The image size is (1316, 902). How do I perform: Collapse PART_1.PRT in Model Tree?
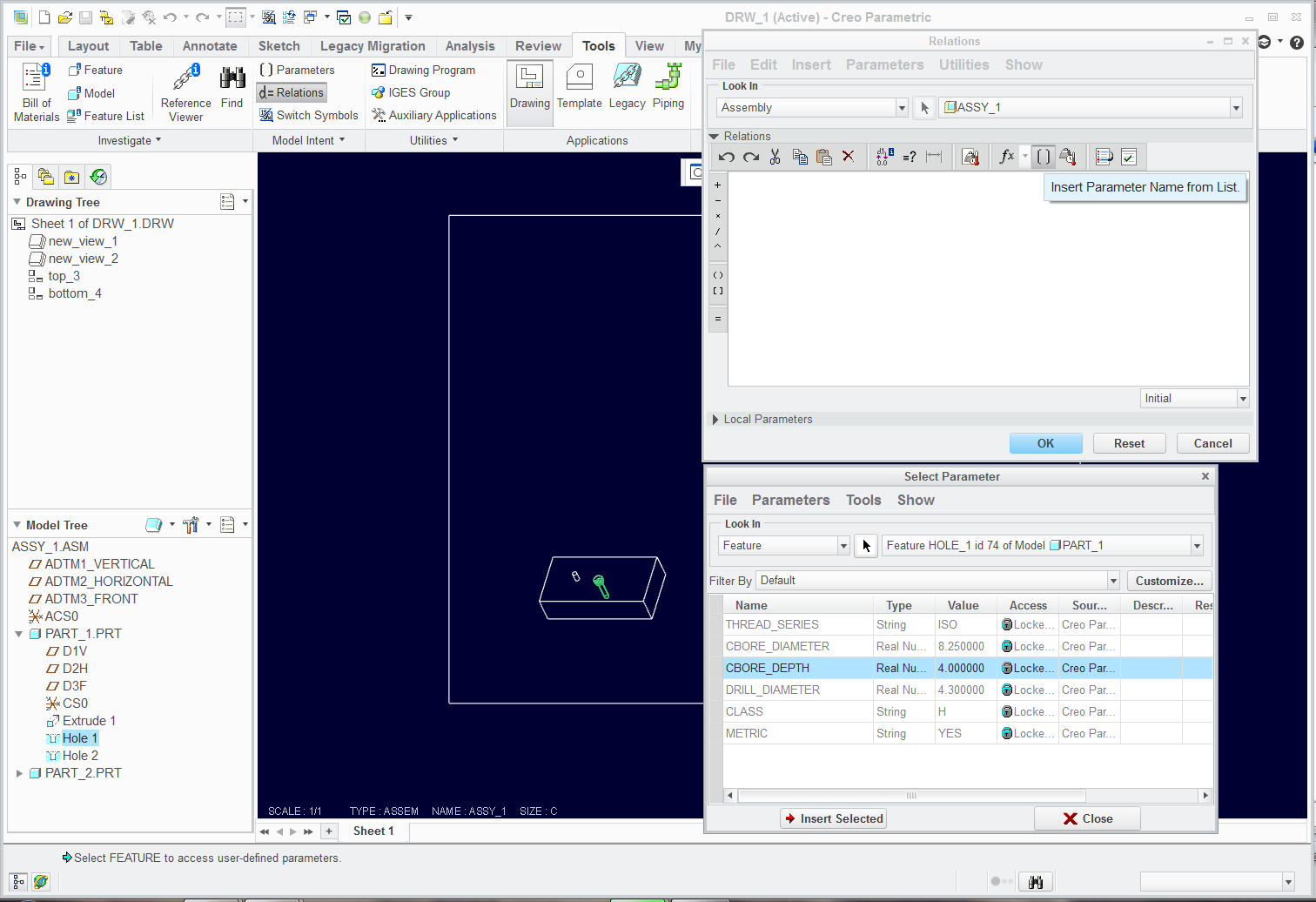(19, 634)
